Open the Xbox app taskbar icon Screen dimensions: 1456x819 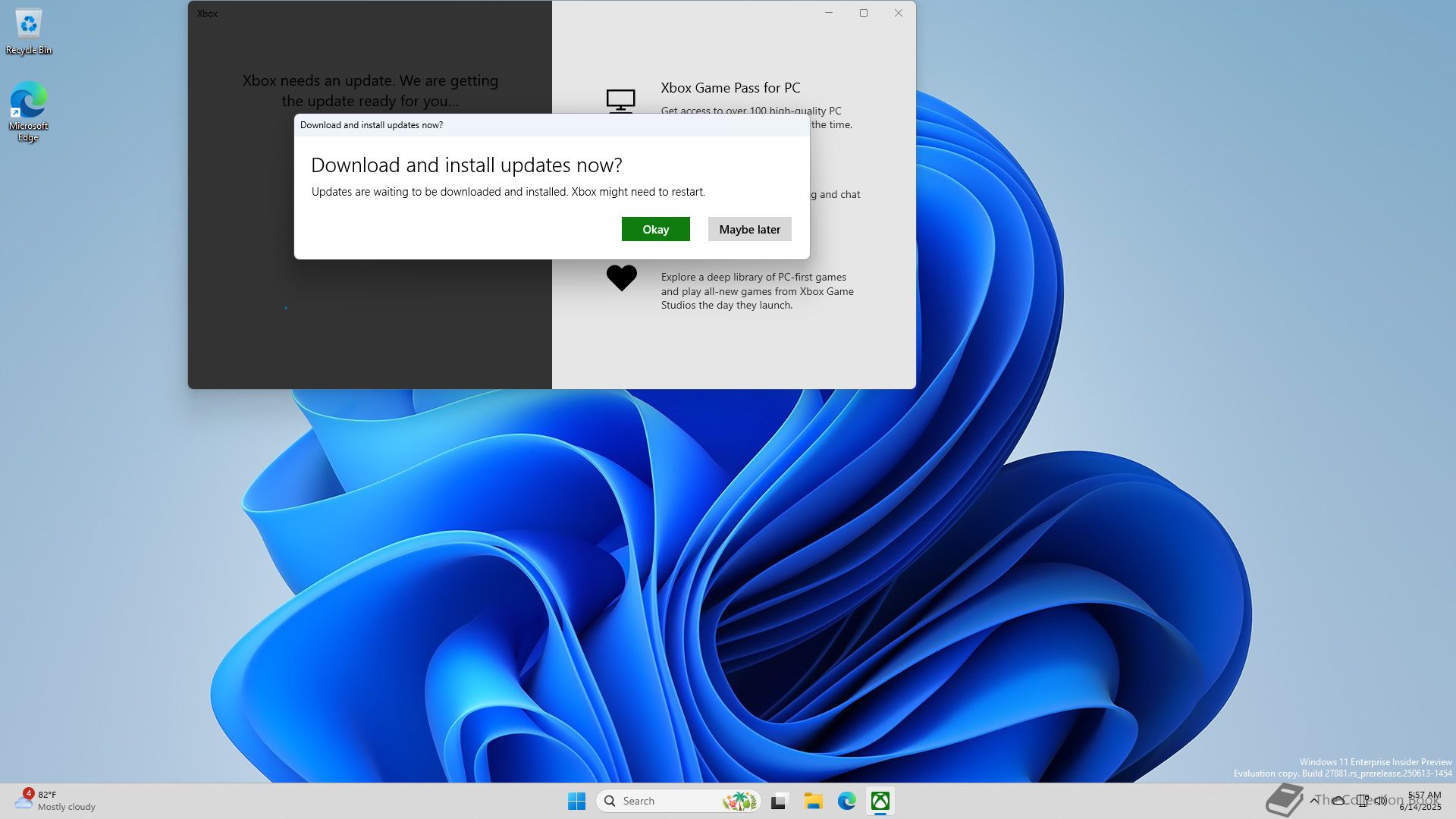880,801
